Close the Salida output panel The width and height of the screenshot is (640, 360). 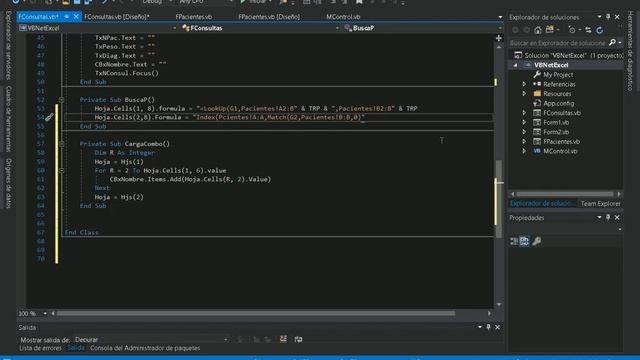click(x=498, y=327)
